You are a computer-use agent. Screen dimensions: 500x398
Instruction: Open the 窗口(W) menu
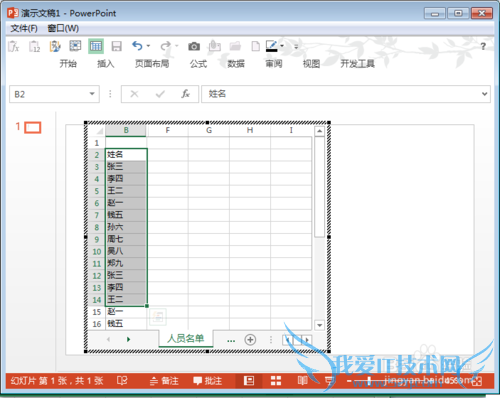pos(63,28)
